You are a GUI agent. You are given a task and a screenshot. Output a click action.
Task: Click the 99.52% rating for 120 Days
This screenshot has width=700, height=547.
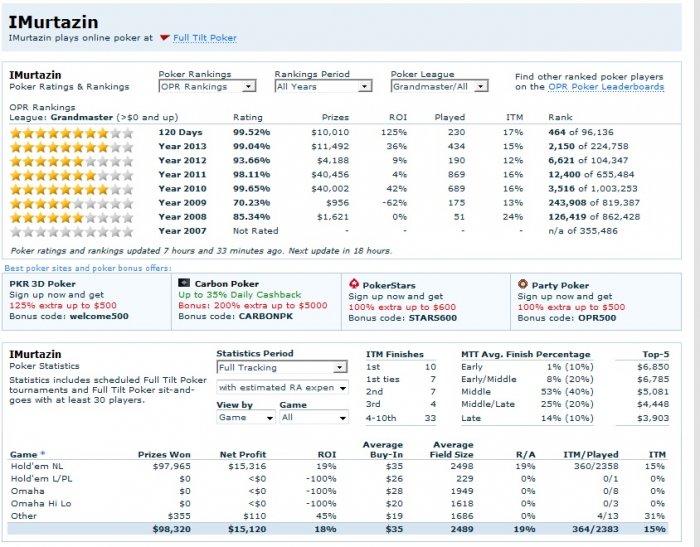coord(251,133)
